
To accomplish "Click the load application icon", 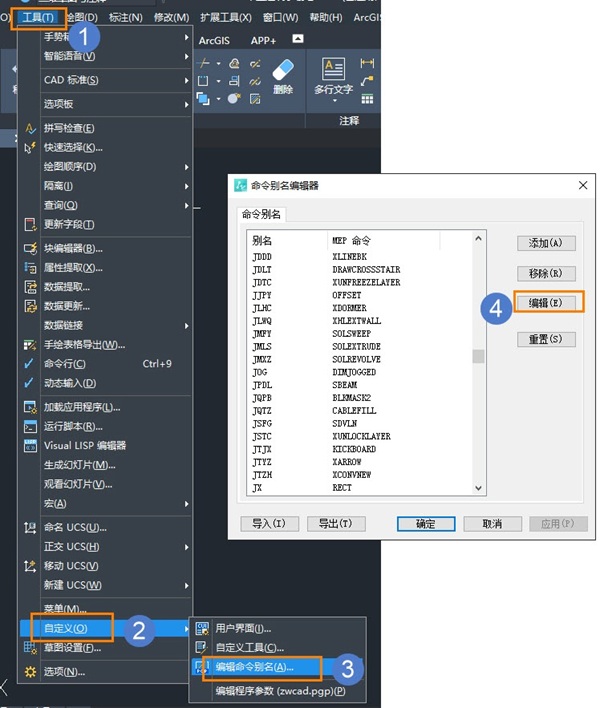I will click(30, 407).
